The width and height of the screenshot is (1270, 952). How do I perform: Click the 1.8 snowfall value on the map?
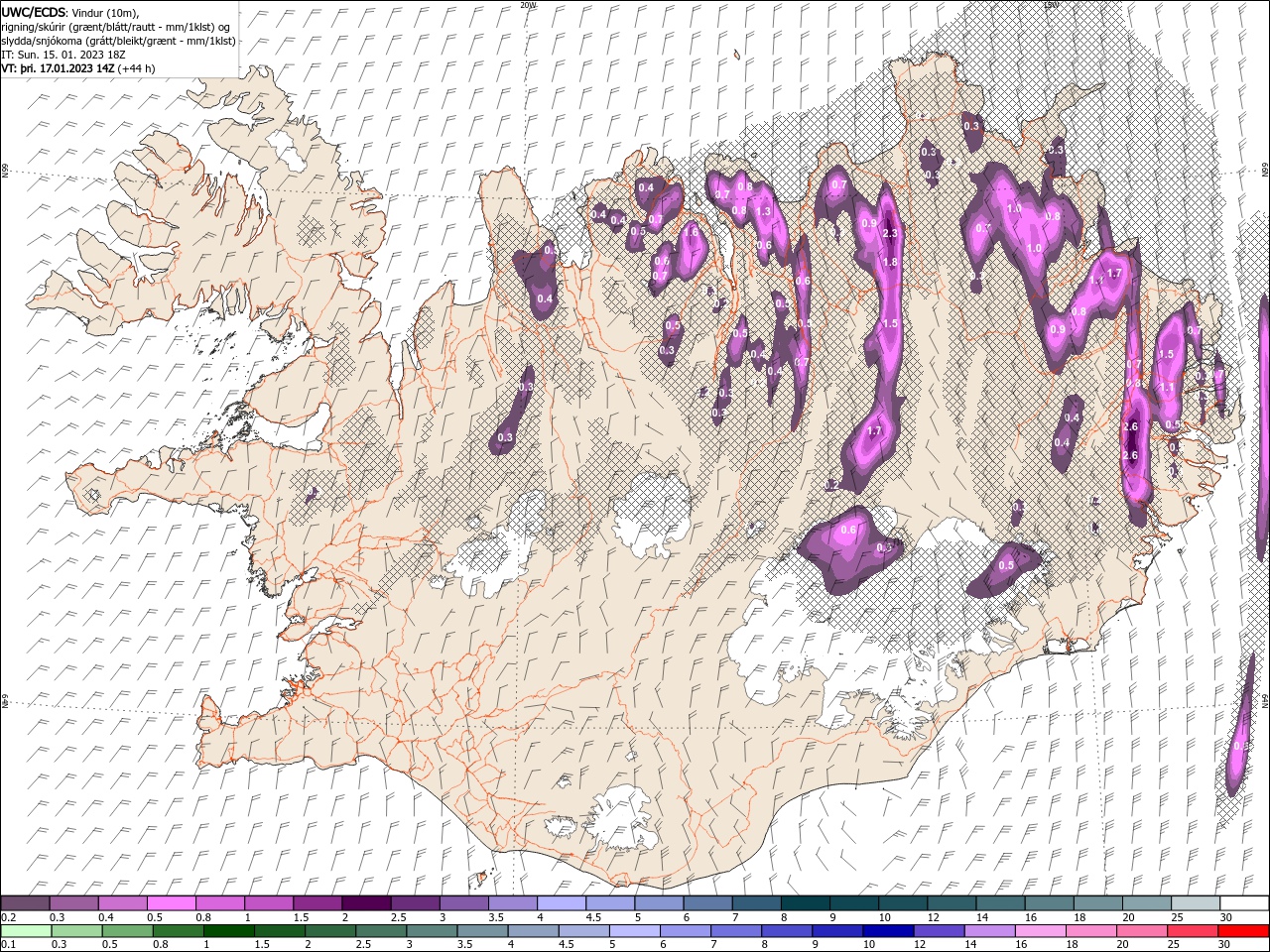point(890,263)
